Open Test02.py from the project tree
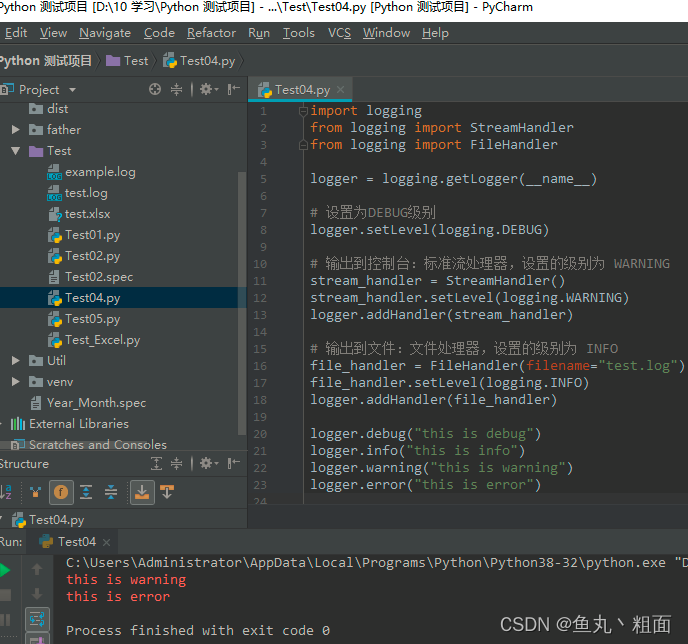Screen dimensions: 688x644 tap(84, 256)
